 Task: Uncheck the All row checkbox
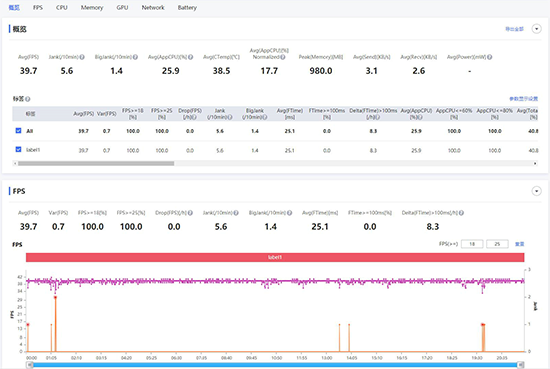point(18,130)
